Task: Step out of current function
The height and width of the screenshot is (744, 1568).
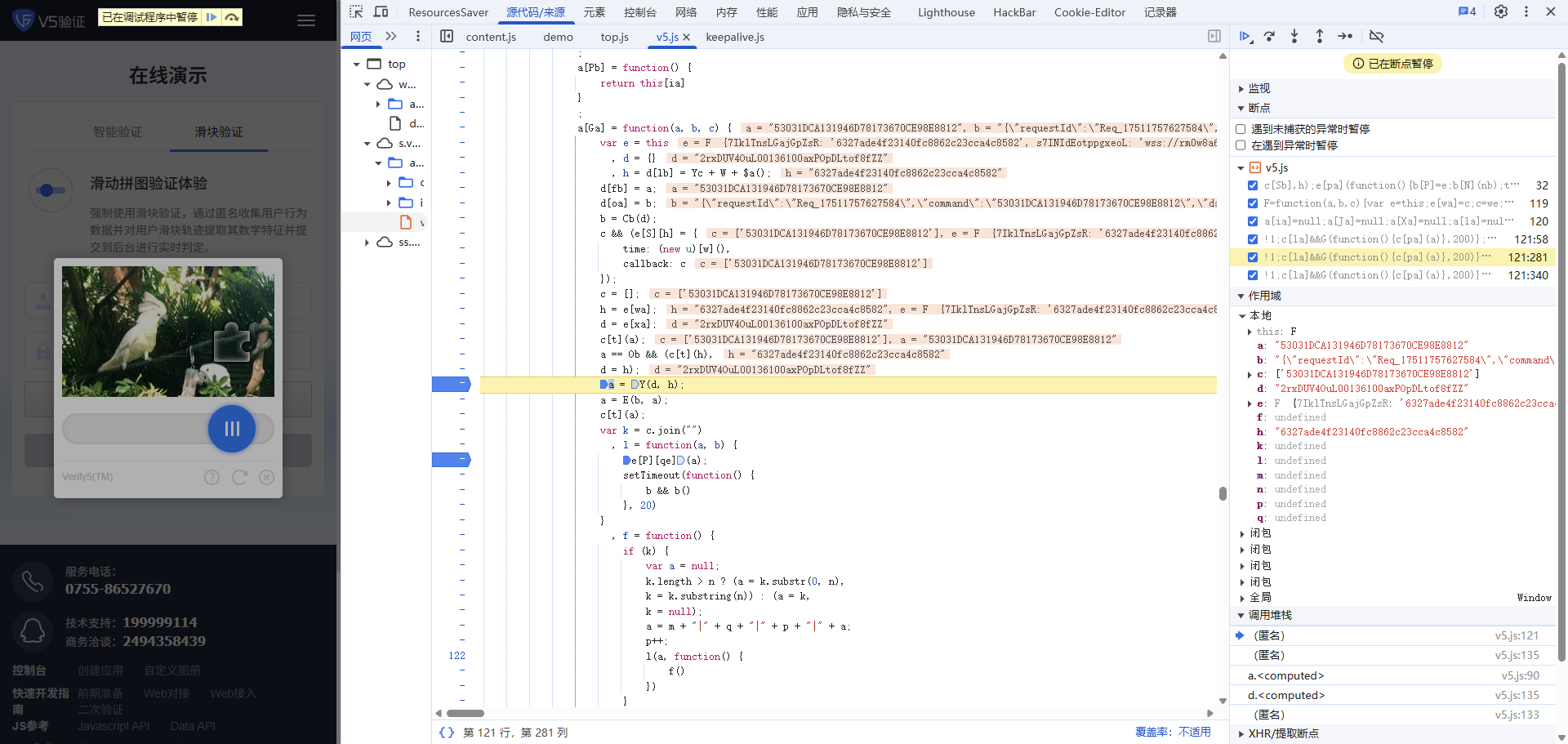Action: (1320, 36)
